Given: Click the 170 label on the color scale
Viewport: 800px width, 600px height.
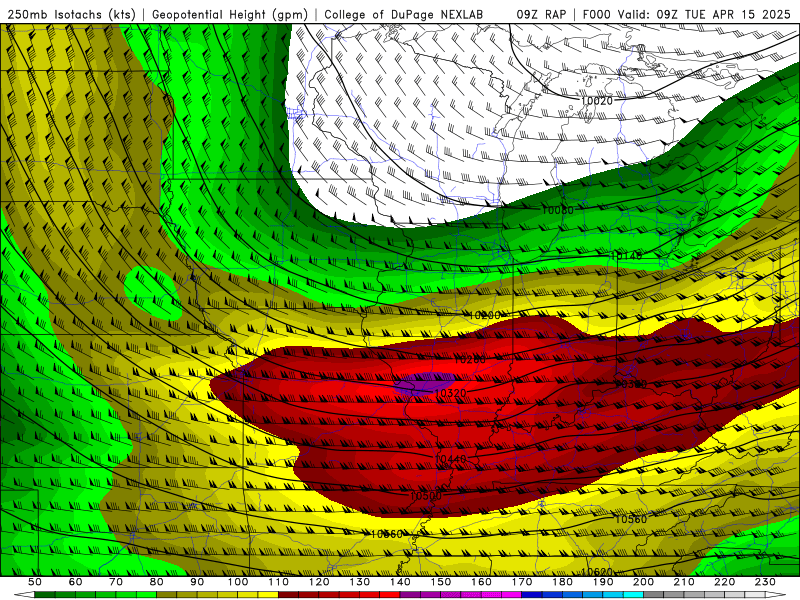Looking at the screenshot, I should (x=522, y=582).
